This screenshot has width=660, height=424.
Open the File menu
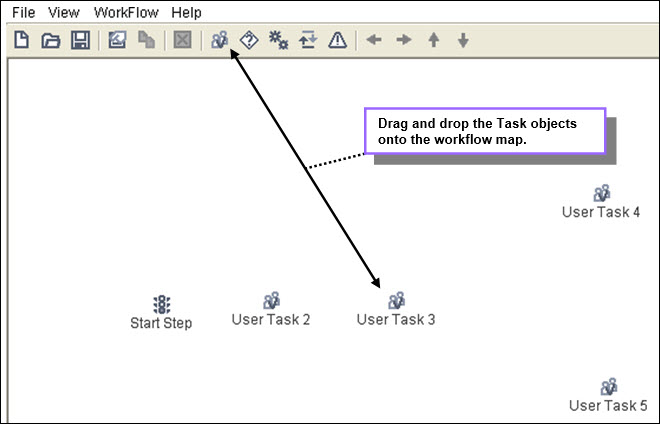pyautogui.click(x=23, y=13)
